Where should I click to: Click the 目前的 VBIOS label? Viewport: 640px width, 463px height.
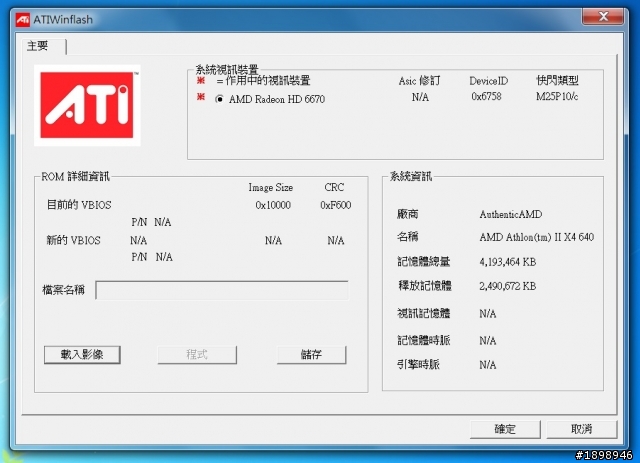tap(79, 205)
